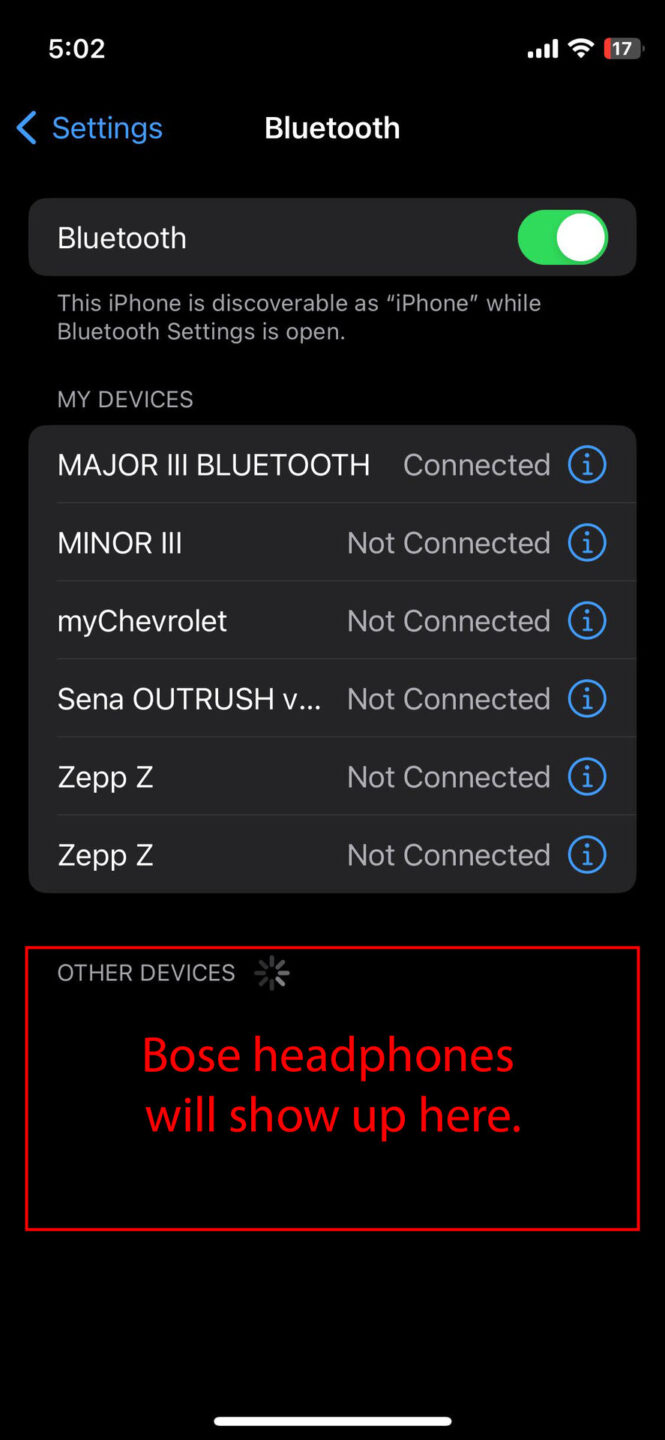Go back using the Settings chevron

(x=27, y=128)
